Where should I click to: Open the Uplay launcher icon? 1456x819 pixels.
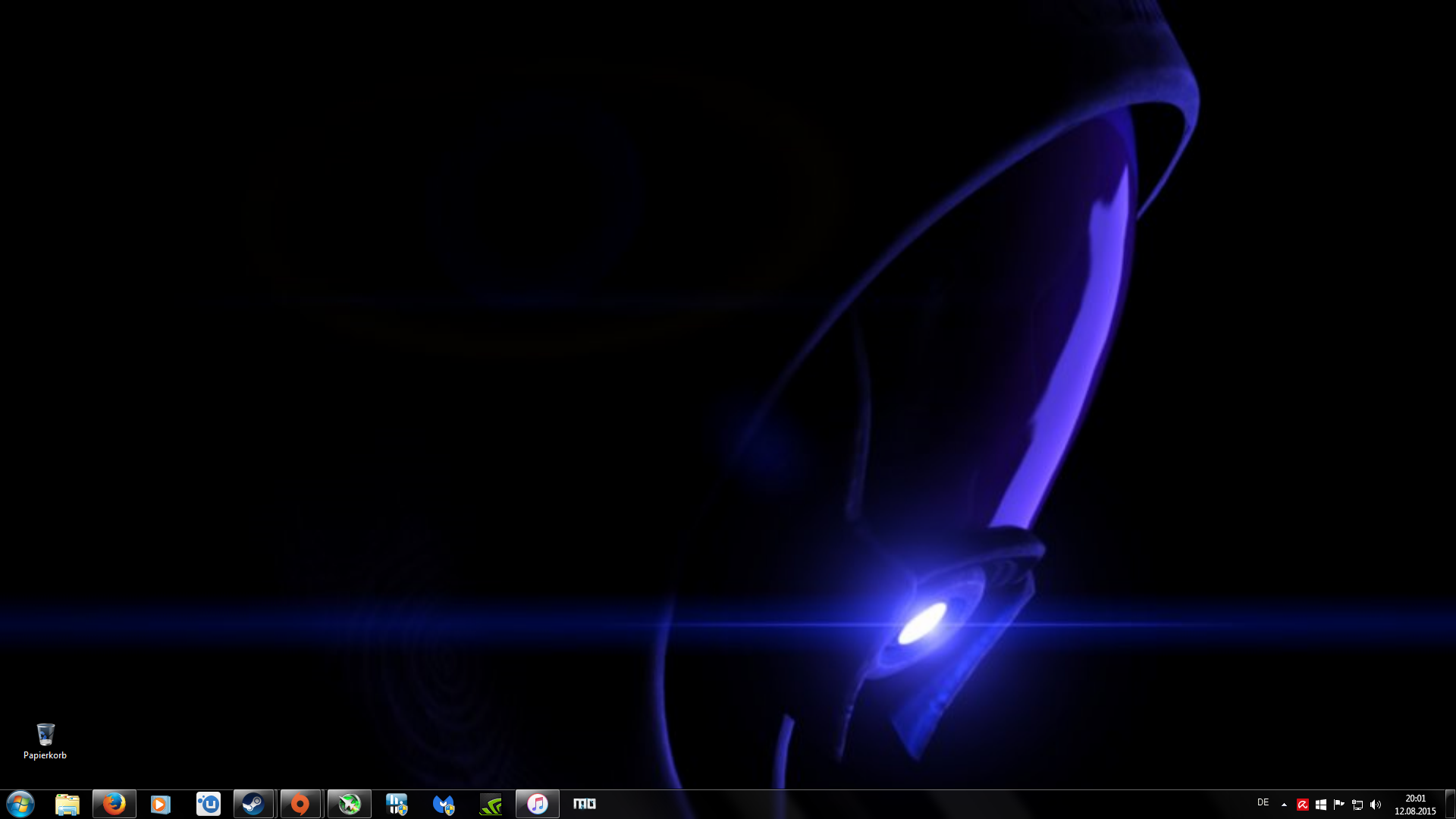tap(208, 804)
